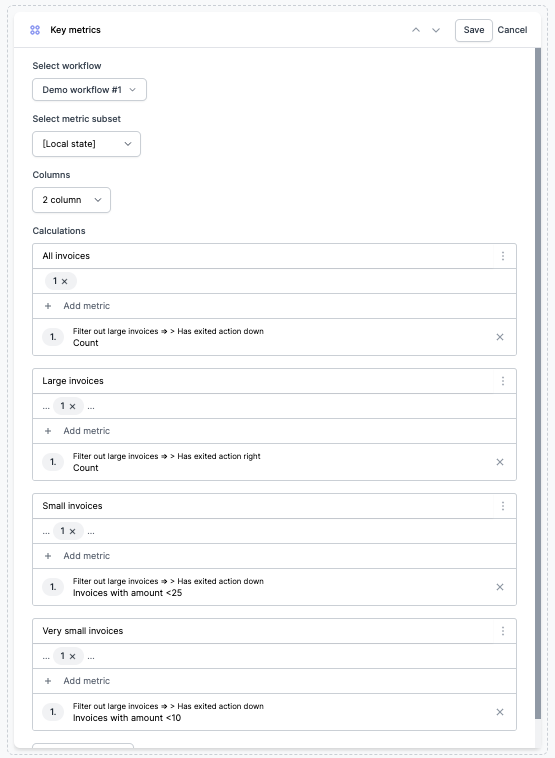Click the vertical scrollbar of the panel
The height and width of the screenshot is (758, 555).
(538, 383)
